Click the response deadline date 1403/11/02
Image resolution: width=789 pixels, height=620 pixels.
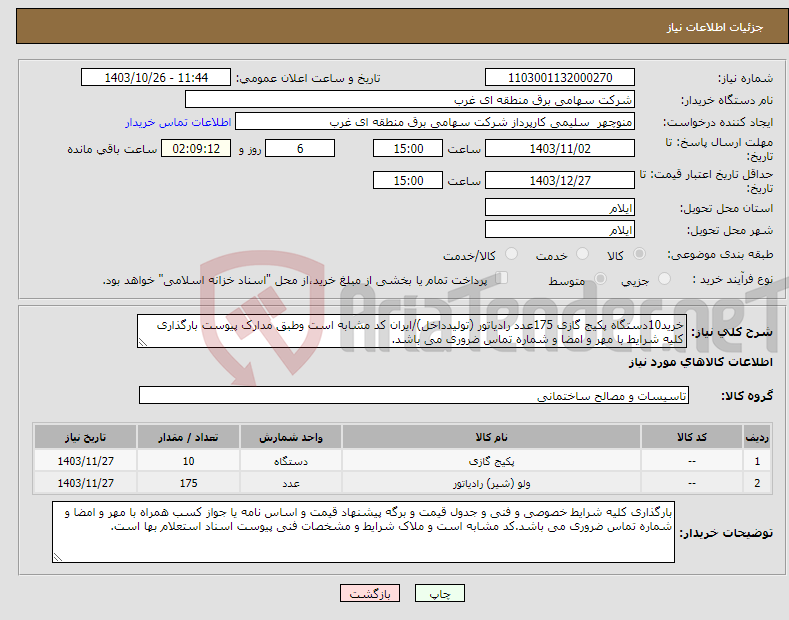click(x=560, y=148)
